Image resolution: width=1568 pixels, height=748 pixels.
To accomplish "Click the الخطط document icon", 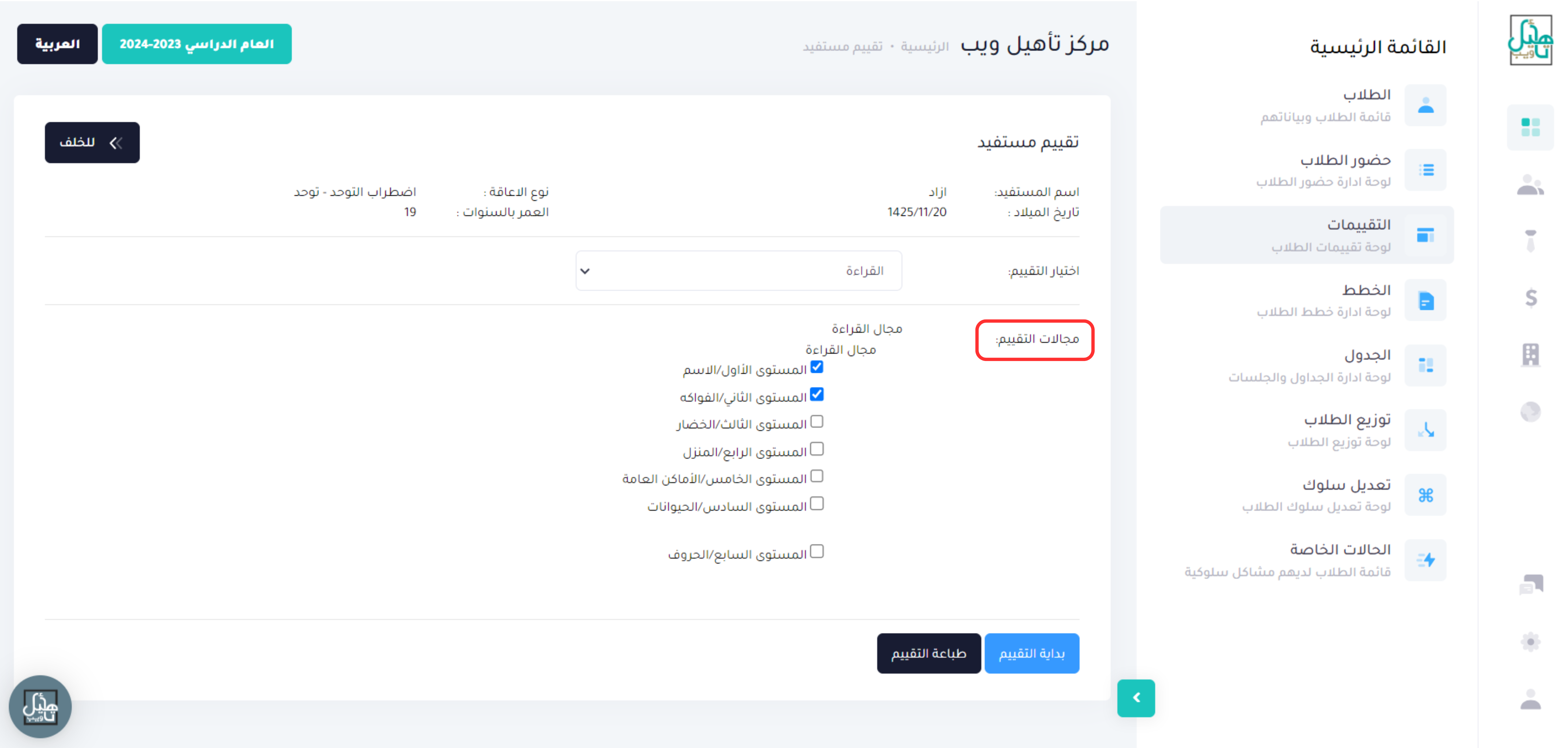I will (x=1426, y=300).
